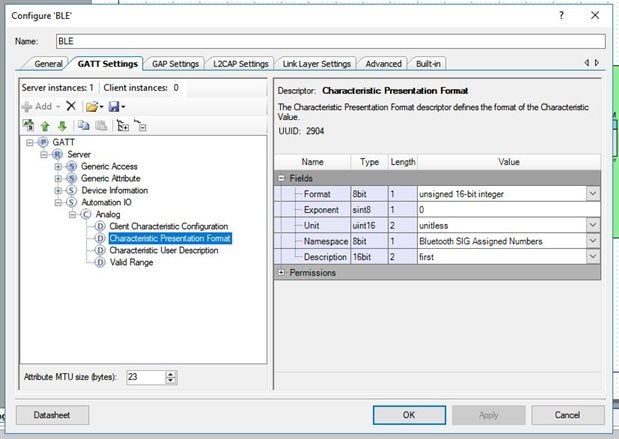619x439 pixels.
Task: Click the green move up arrow
Action: point(44,126)
